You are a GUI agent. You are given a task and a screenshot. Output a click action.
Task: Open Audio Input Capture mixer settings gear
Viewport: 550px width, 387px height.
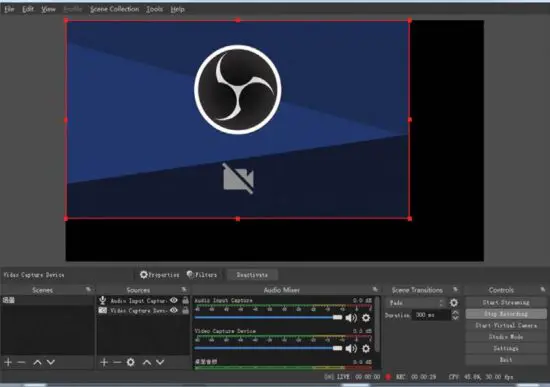click(x=366, y=318)
